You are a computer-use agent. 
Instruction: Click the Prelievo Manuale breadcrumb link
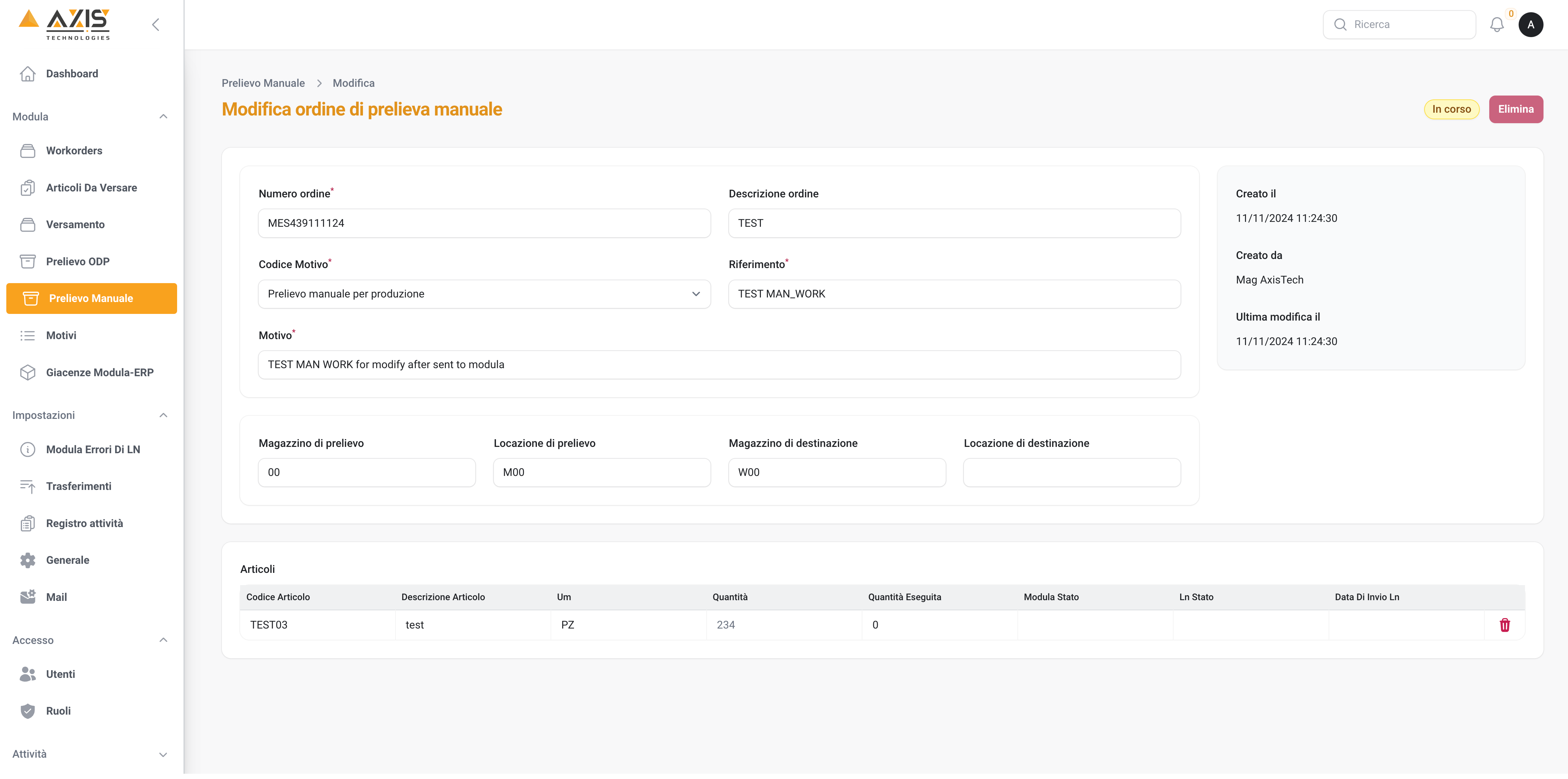coord(263,83)
